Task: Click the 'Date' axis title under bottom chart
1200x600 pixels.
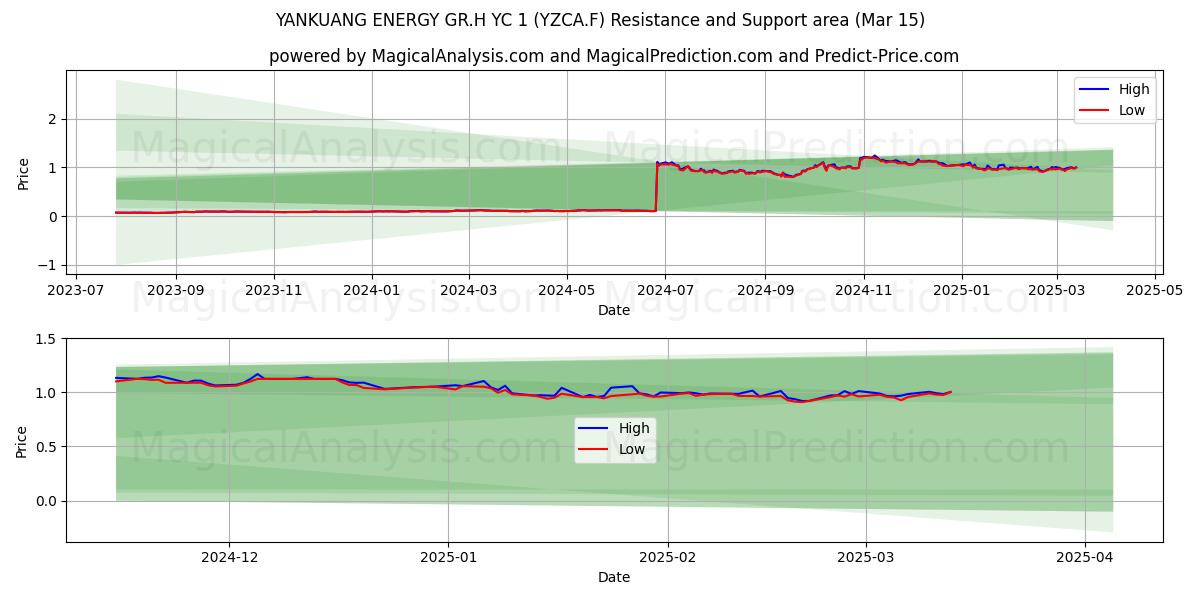Action: click(x=614, y=578)
